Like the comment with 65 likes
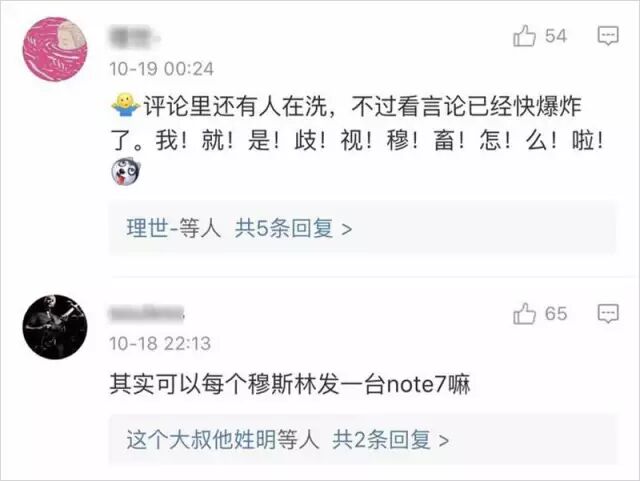The image size is (640, 481). 524,314
